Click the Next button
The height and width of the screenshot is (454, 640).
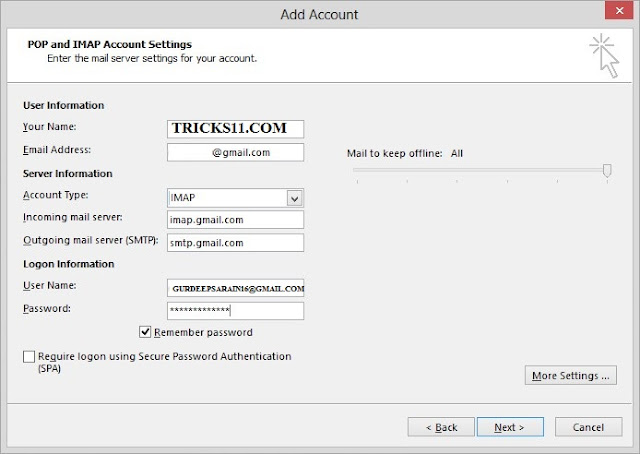(510, 427)
